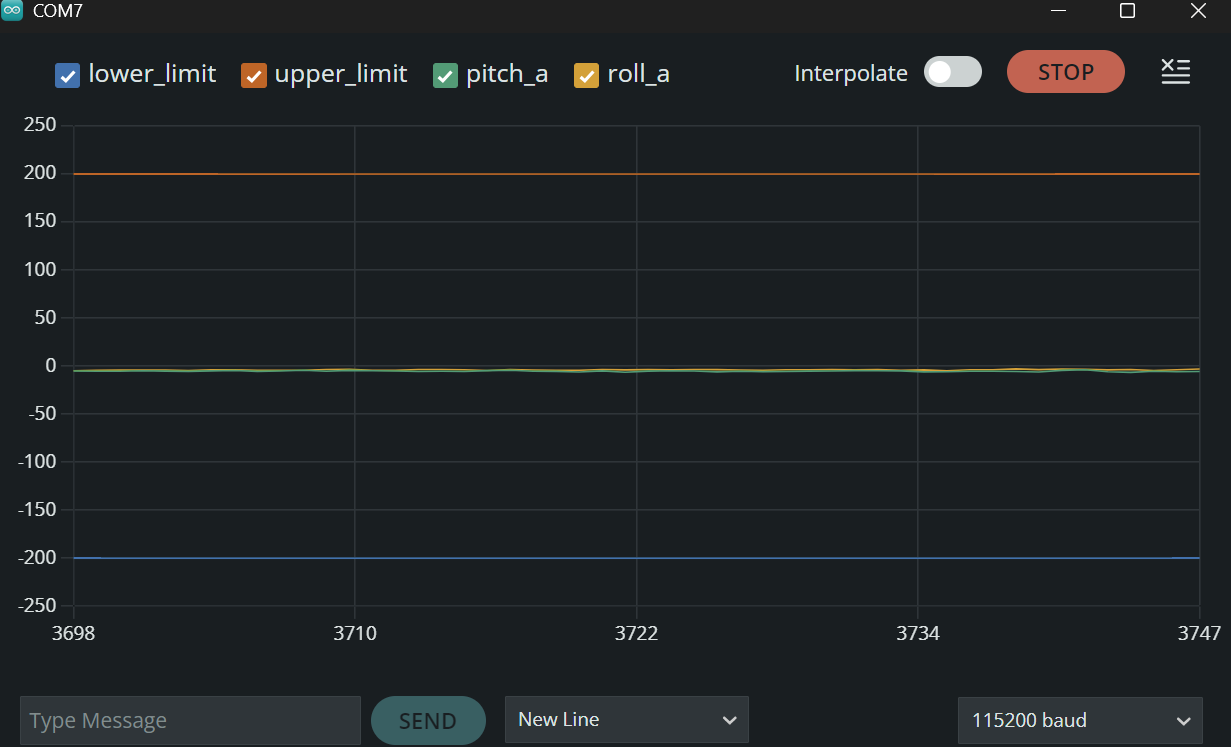Uncheck the upper_limit series checkbox
The height and width of the screenshot is (747, 1231).
254,75
